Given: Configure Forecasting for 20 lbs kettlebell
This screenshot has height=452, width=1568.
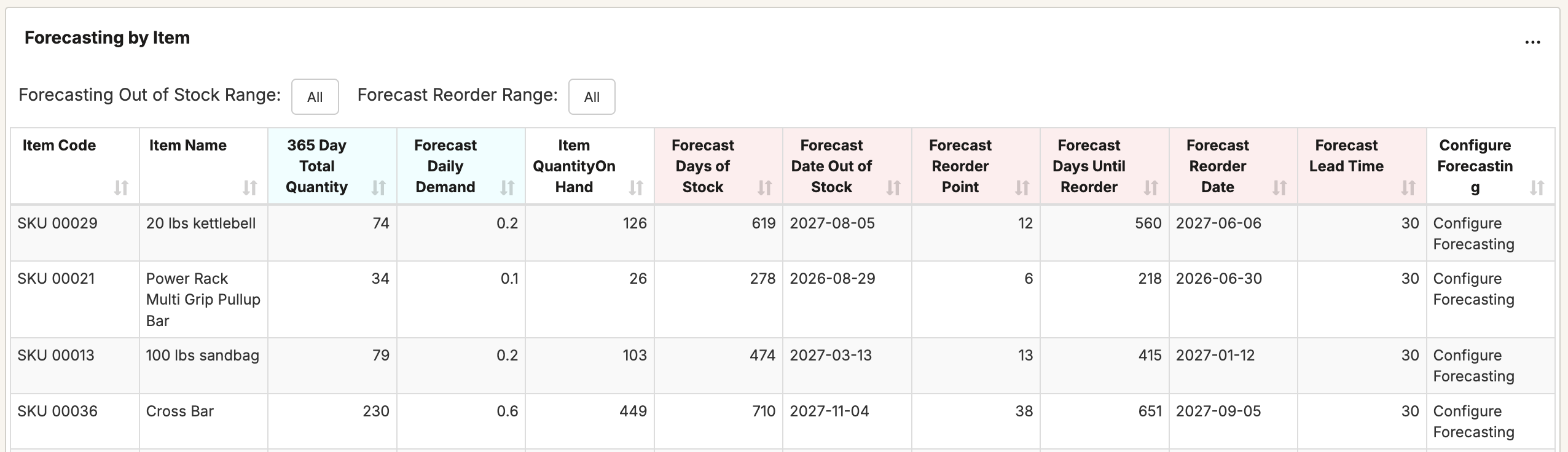Looking at the screenshot, I should point(1473,234).
